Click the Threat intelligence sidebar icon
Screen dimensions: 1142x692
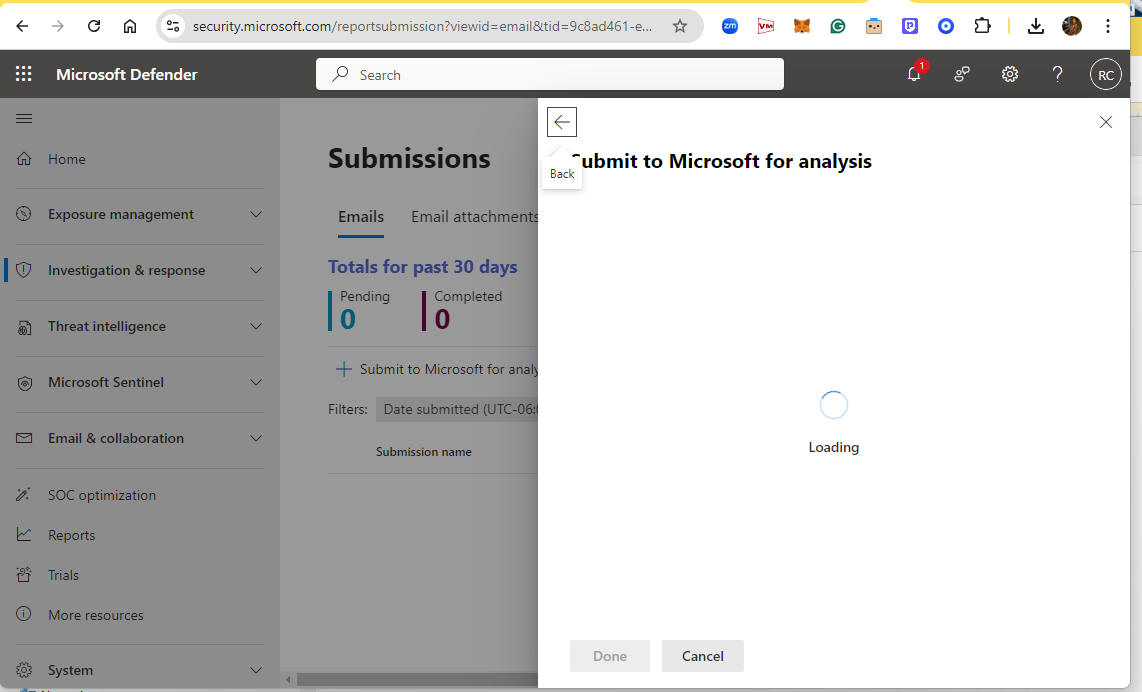click(x=24, y=326)
